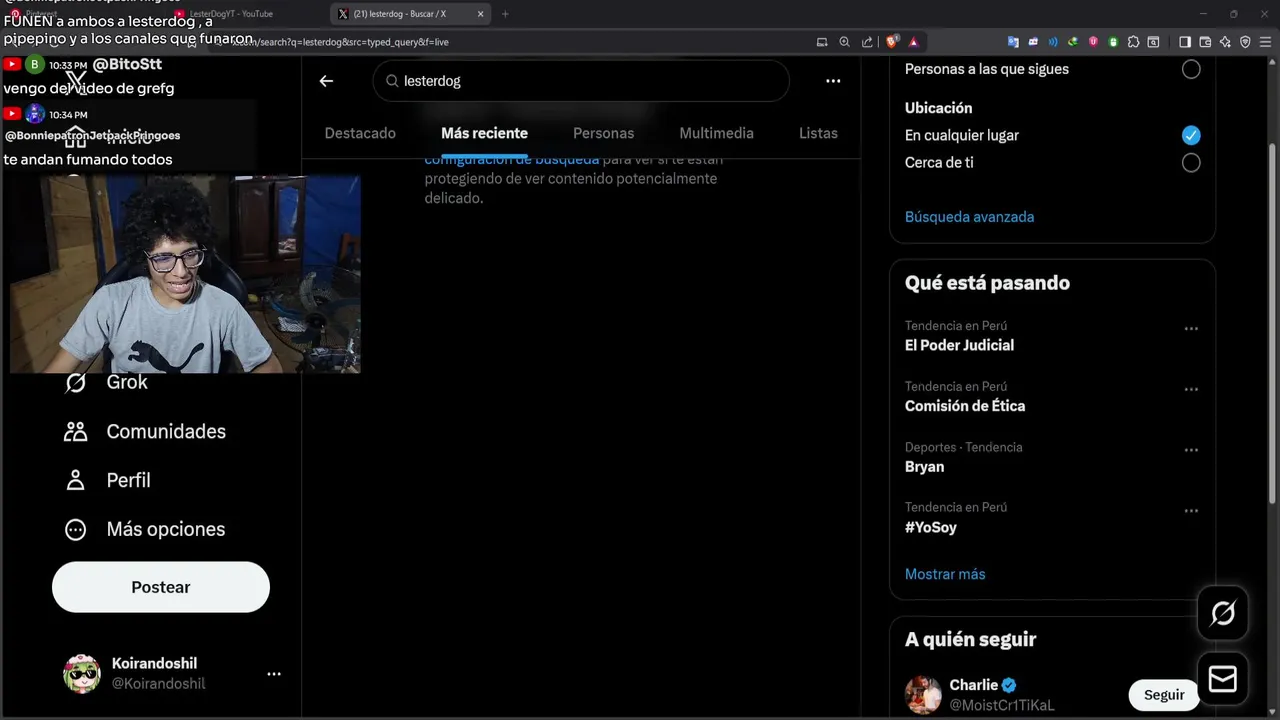Click the Brave Rewards triangle icon

pyautogui.click(x=913, y=42)
